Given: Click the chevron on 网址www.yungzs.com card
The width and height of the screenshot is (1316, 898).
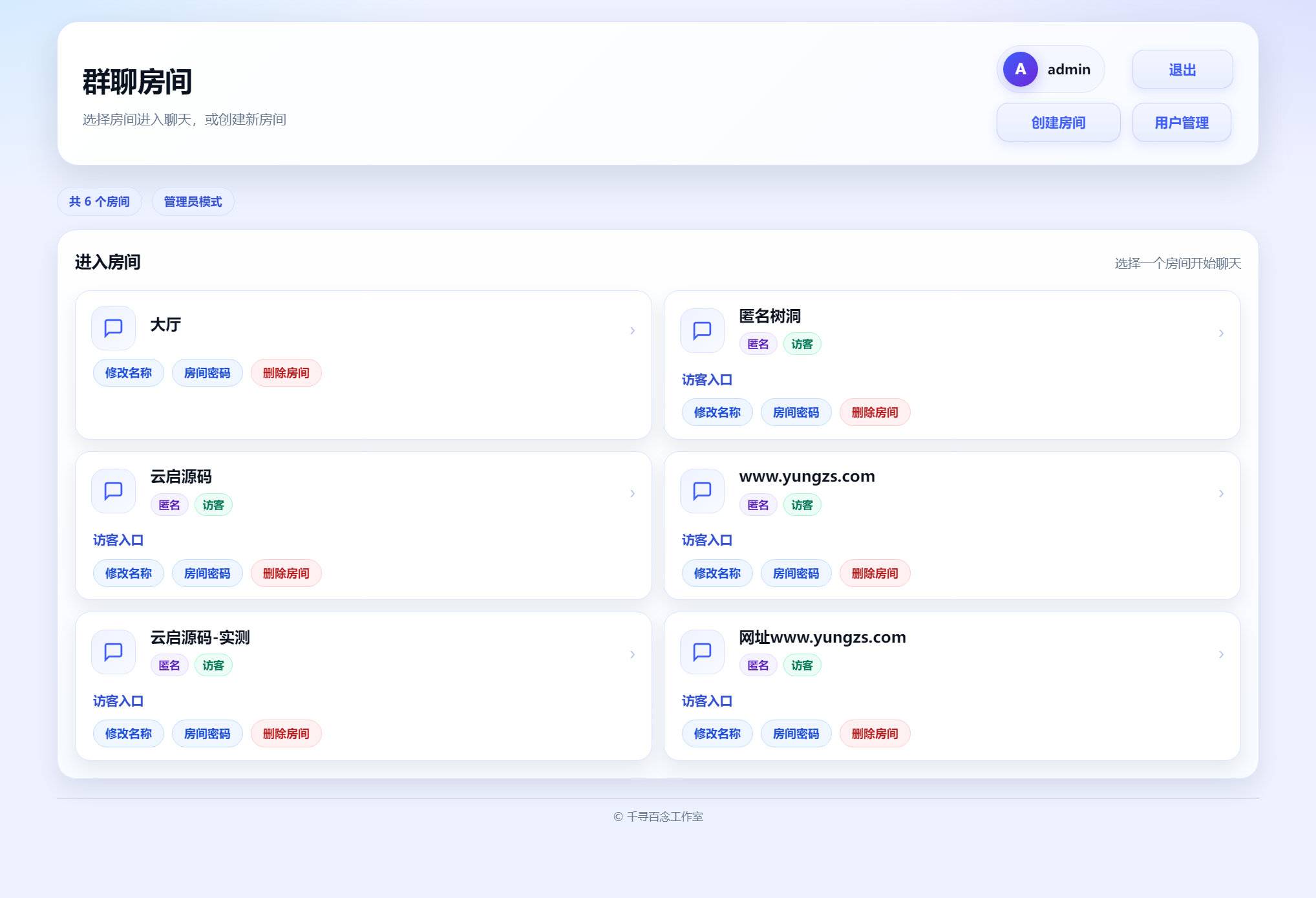Looking at the screenshot, I should (1221, 654).
